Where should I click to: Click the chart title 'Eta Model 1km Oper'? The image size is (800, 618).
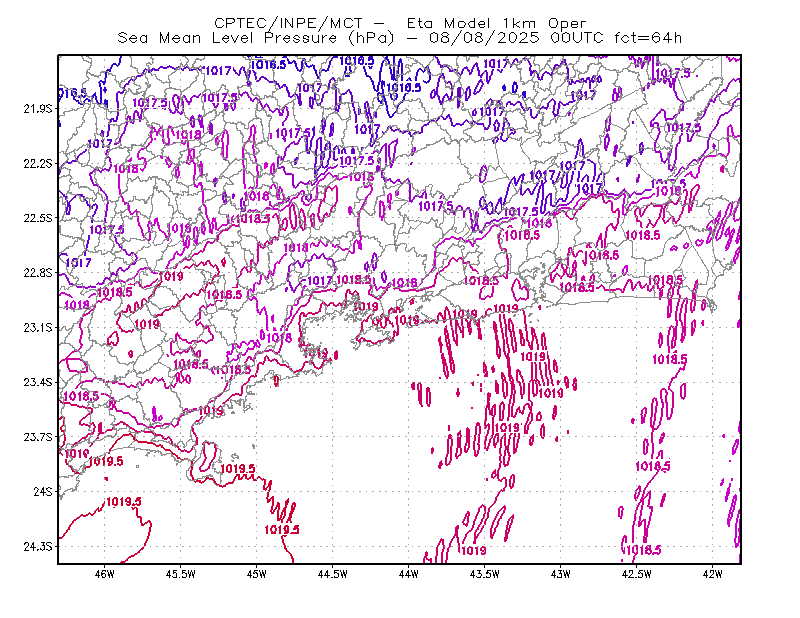pos(496,23)
